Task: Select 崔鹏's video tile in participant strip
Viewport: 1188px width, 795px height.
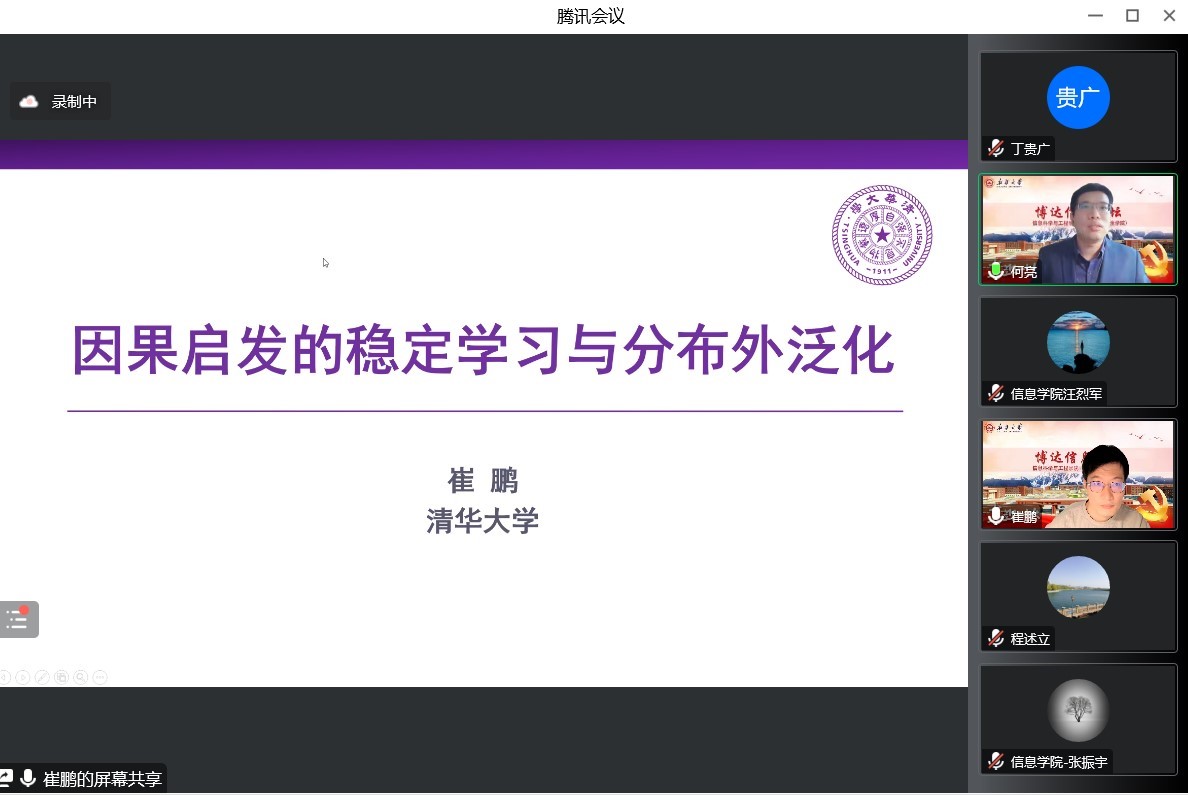Action: (1078, 474)
